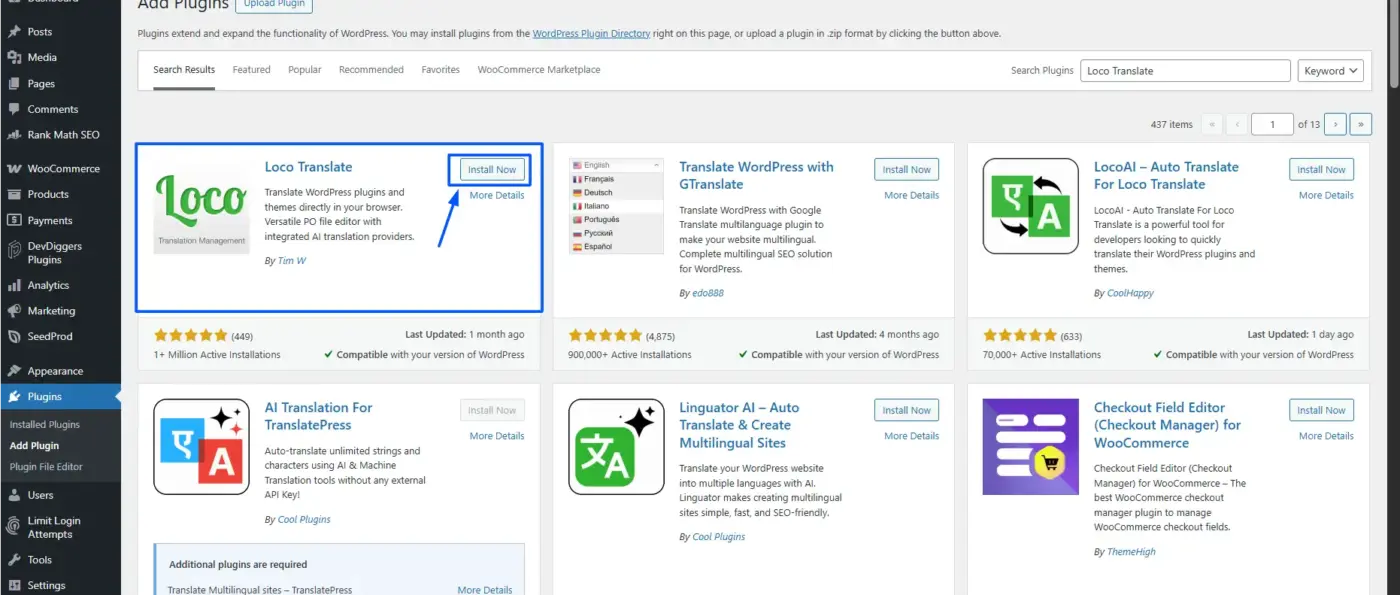This screenshot has height=595, width=1400.
Task: Focus the Search Plugins input field
Action: click(x=1186, y=71)
